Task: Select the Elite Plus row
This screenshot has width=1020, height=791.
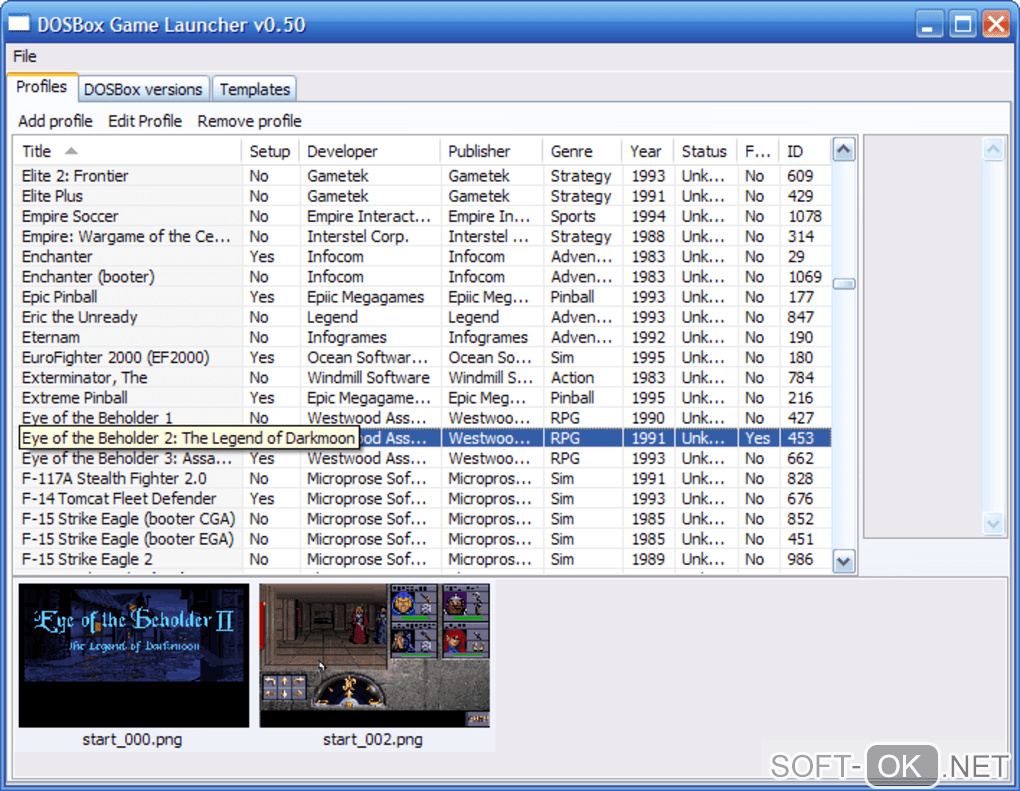Action: pyautogui.click(x=423, y=196)
